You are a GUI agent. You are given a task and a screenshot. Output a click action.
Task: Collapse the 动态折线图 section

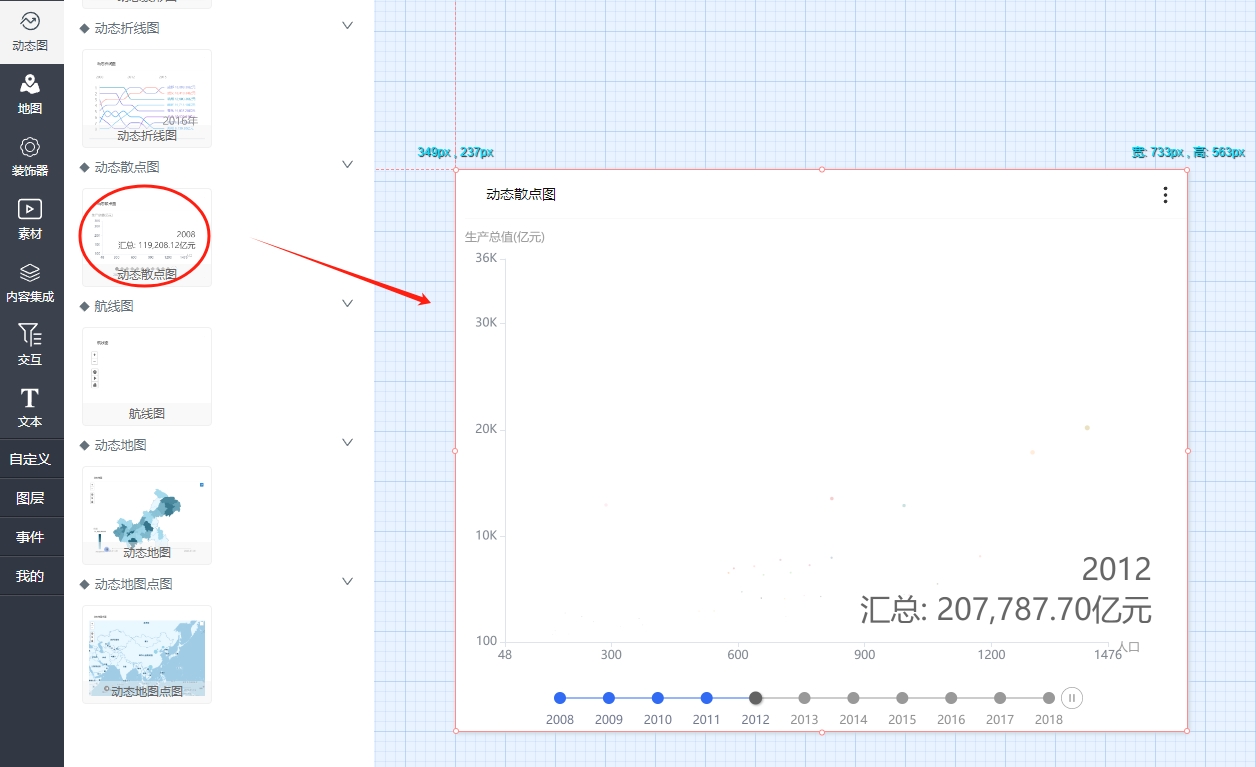[x=347, y=26]
